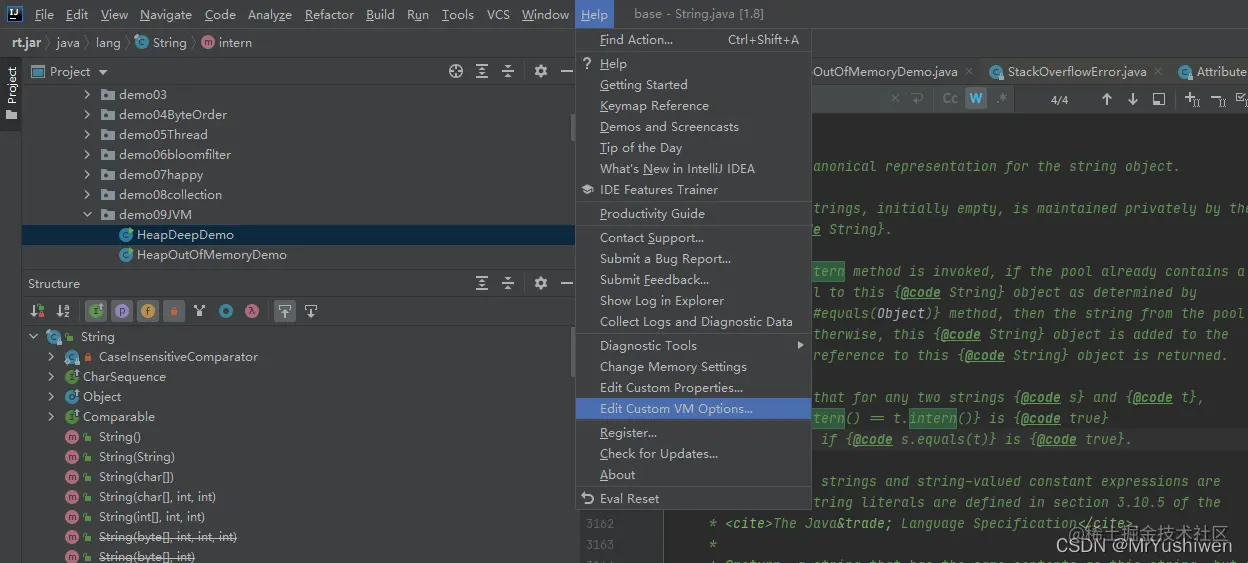This screenshot has height=563, width=1248.
Task: Click lang breadcrumb in navigation bar
Action: [108, 43]
